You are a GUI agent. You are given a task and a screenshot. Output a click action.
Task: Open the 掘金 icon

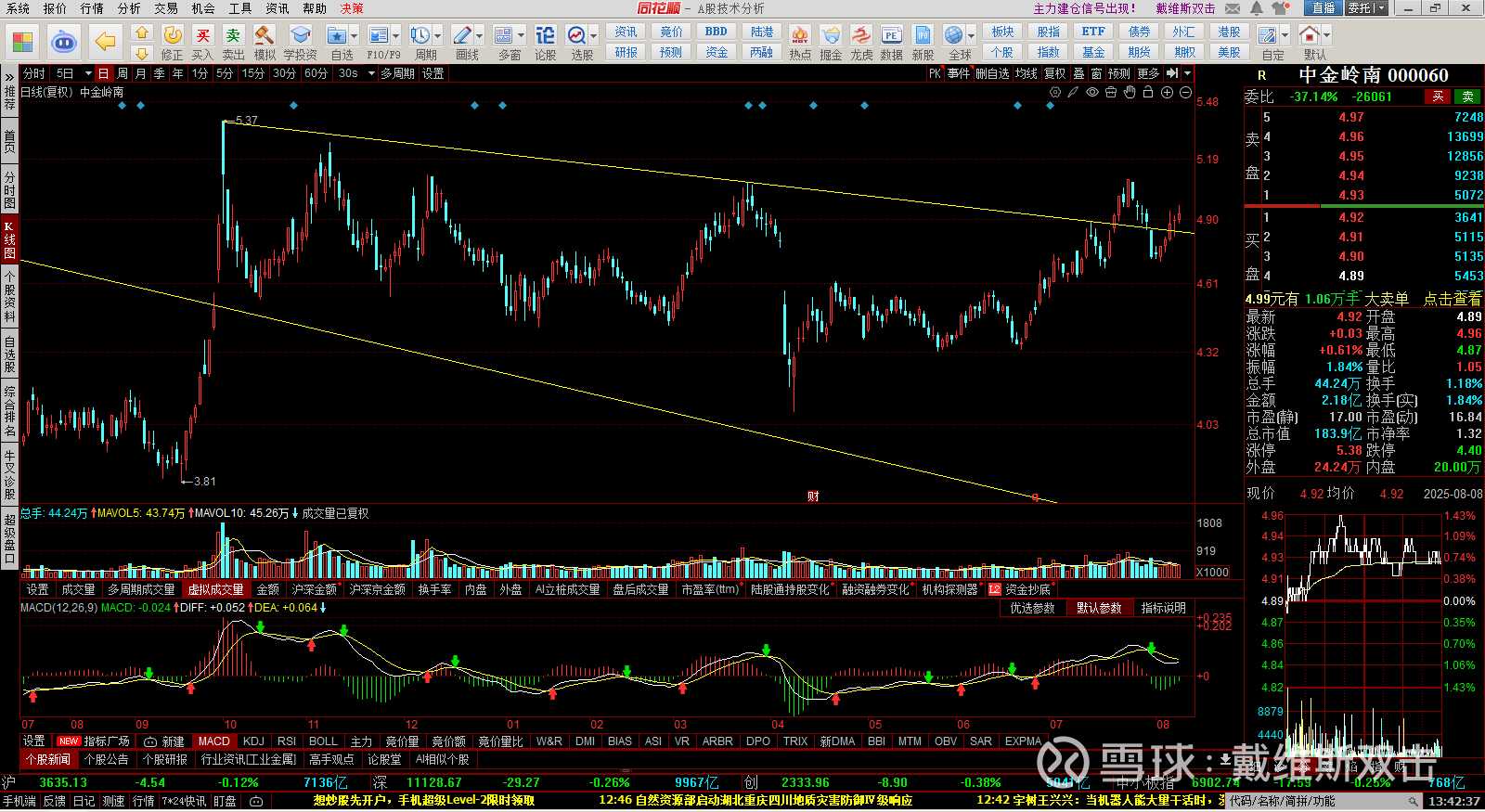click(831, 43)
